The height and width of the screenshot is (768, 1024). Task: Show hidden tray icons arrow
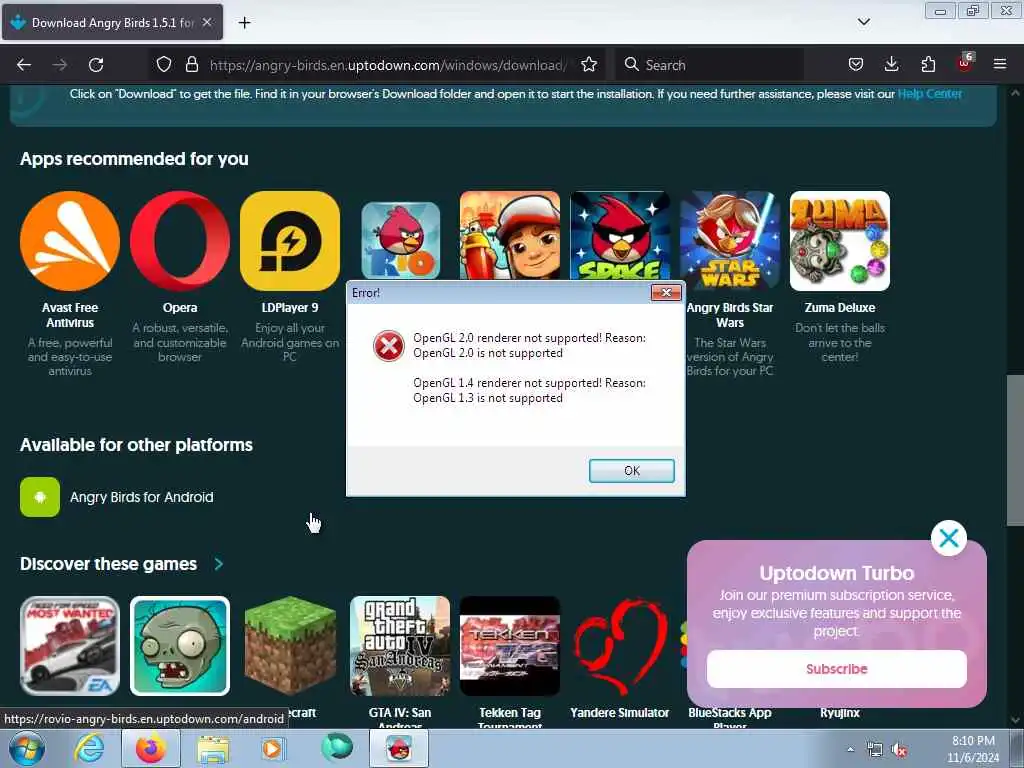[x=850, y=750]
